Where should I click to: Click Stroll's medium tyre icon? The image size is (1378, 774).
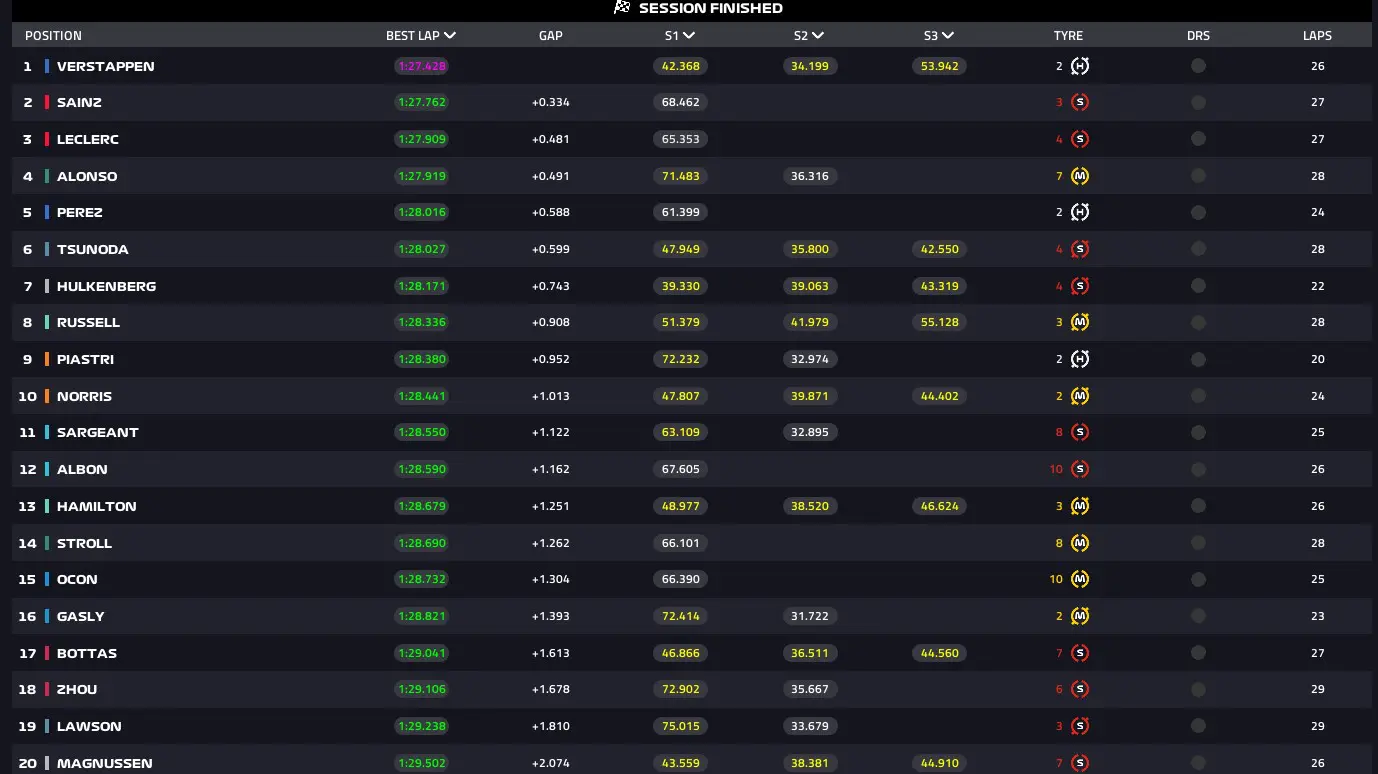pyautogui.click(x=1080, y=543)
